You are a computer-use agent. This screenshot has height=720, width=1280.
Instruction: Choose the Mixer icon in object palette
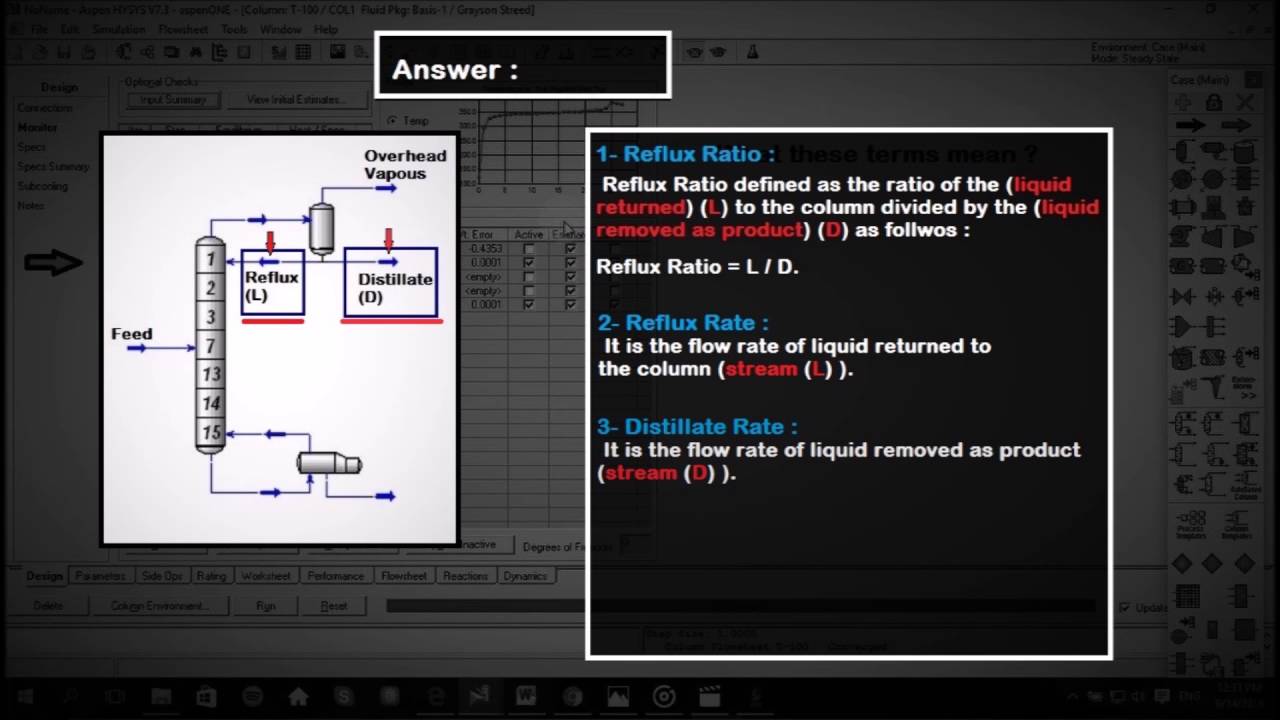point(1183,326)
